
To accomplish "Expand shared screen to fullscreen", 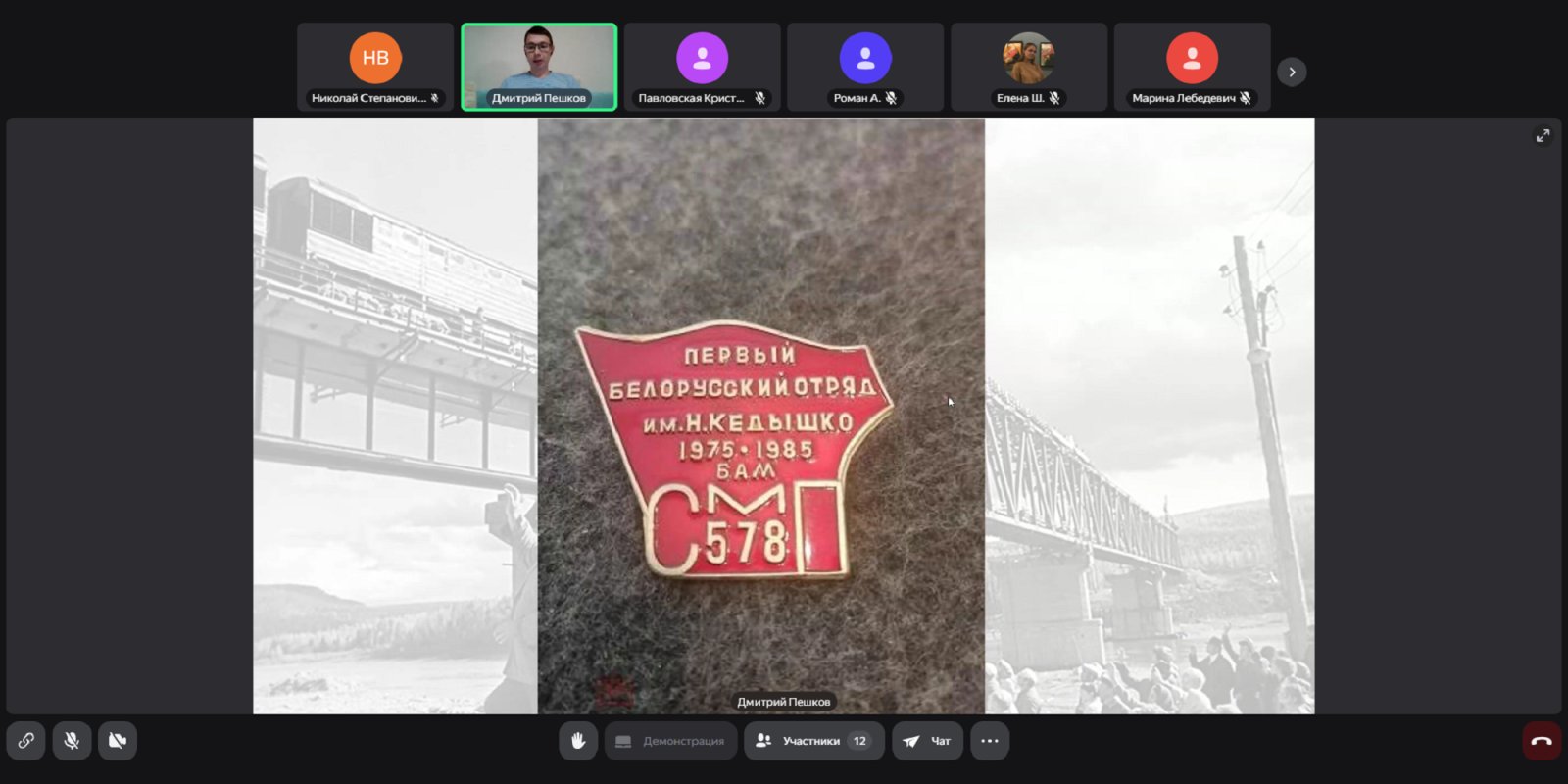I will (x=1543, y=136).
